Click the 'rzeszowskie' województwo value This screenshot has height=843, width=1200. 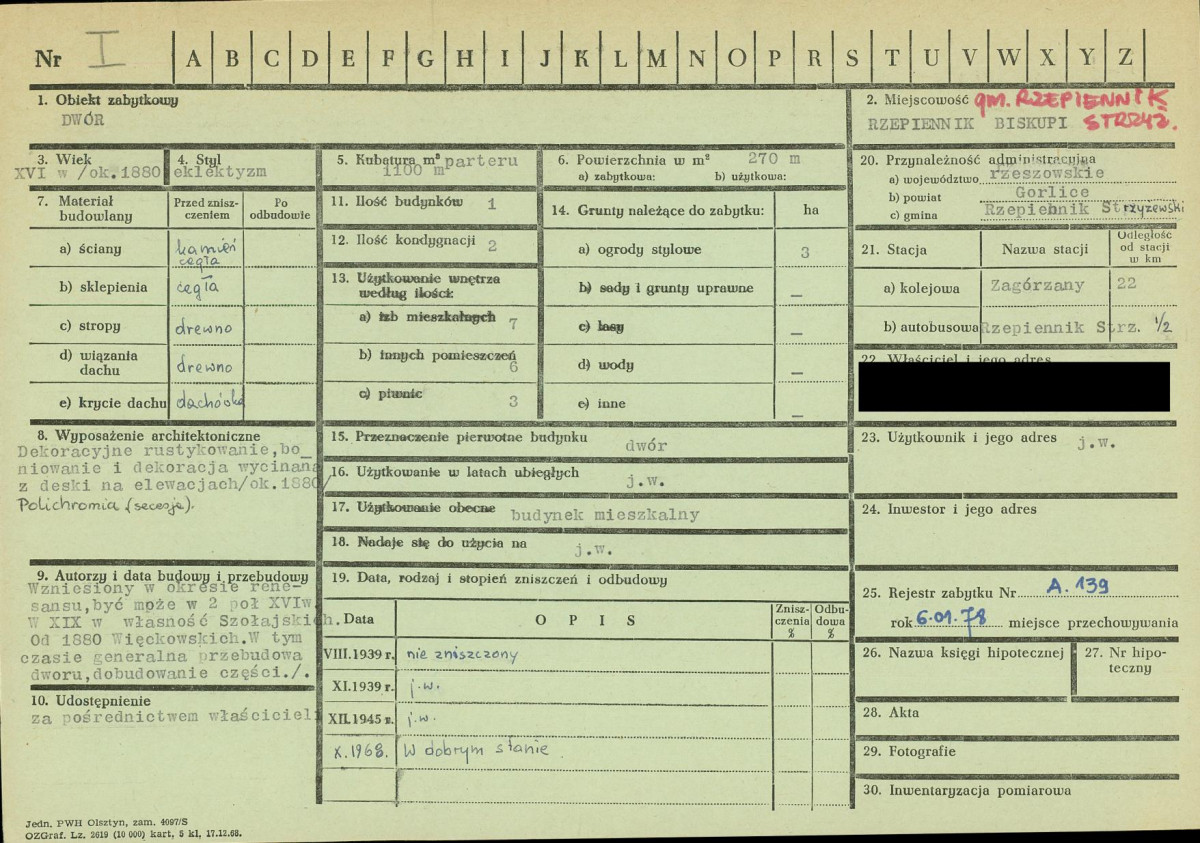(1046, 173)
